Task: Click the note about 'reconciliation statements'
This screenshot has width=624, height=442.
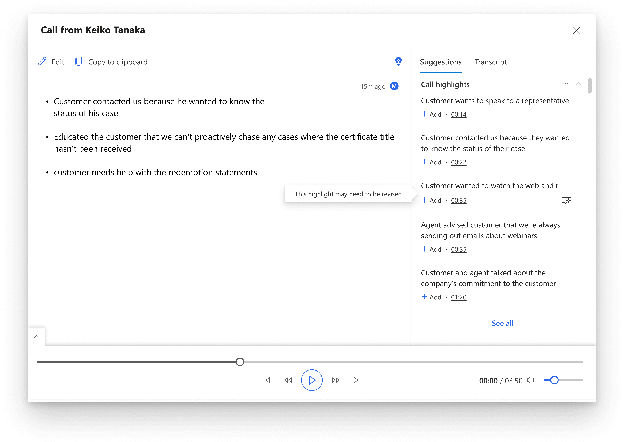Action: coord(156,172)
